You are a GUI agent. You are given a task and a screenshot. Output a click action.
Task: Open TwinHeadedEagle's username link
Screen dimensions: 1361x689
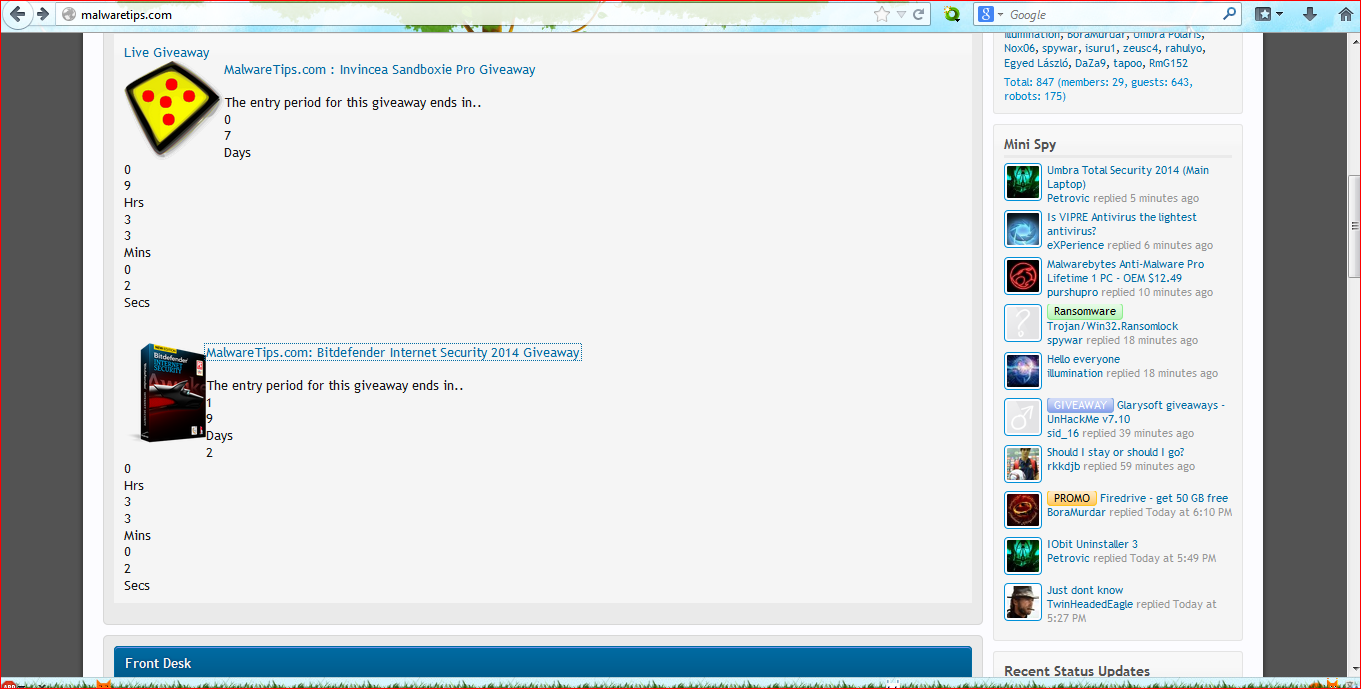click(x=1090, y=604)
